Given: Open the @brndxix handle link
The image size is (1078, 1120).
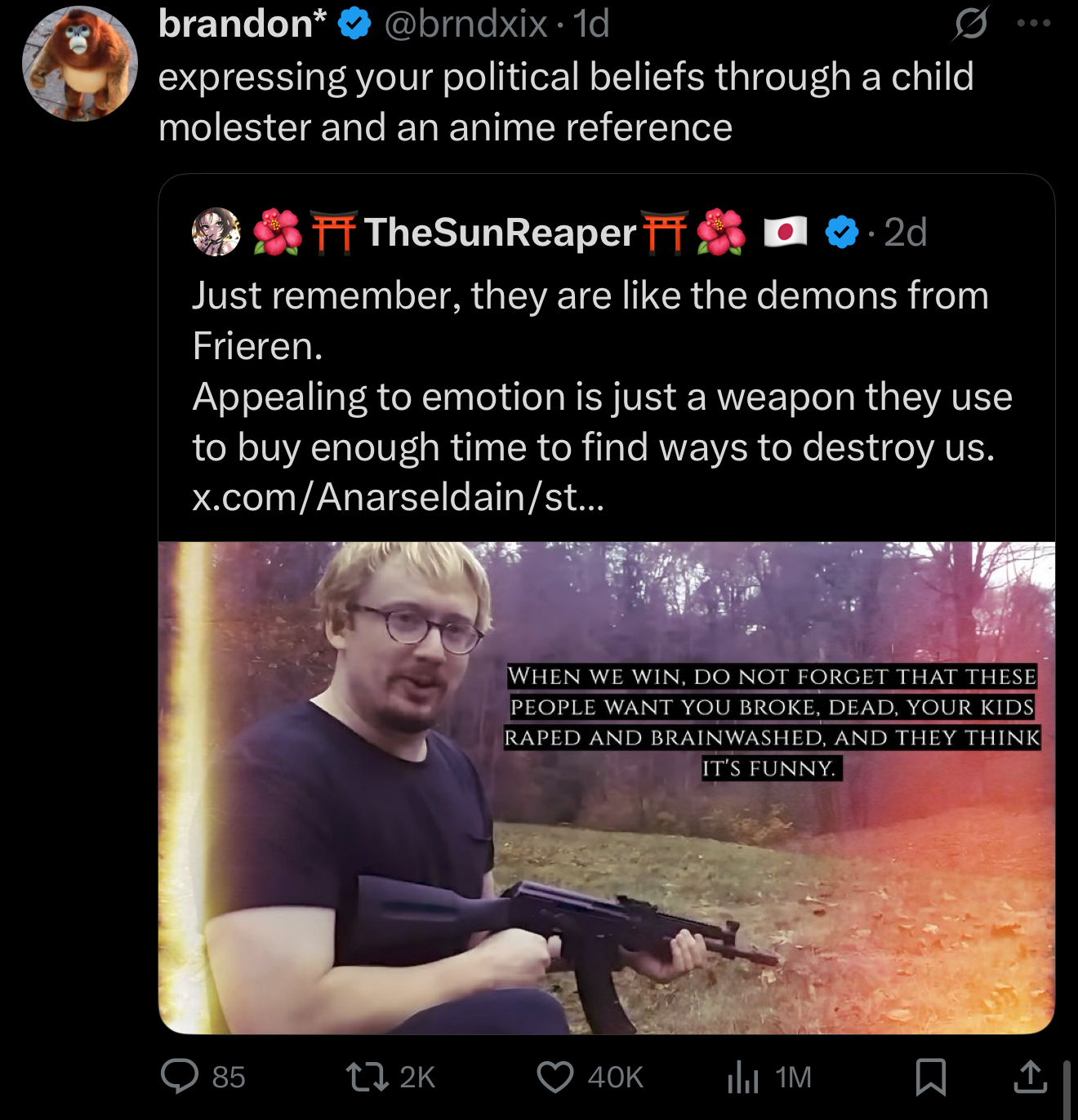Looking at the screenshot, I should [x=465, y=24].
